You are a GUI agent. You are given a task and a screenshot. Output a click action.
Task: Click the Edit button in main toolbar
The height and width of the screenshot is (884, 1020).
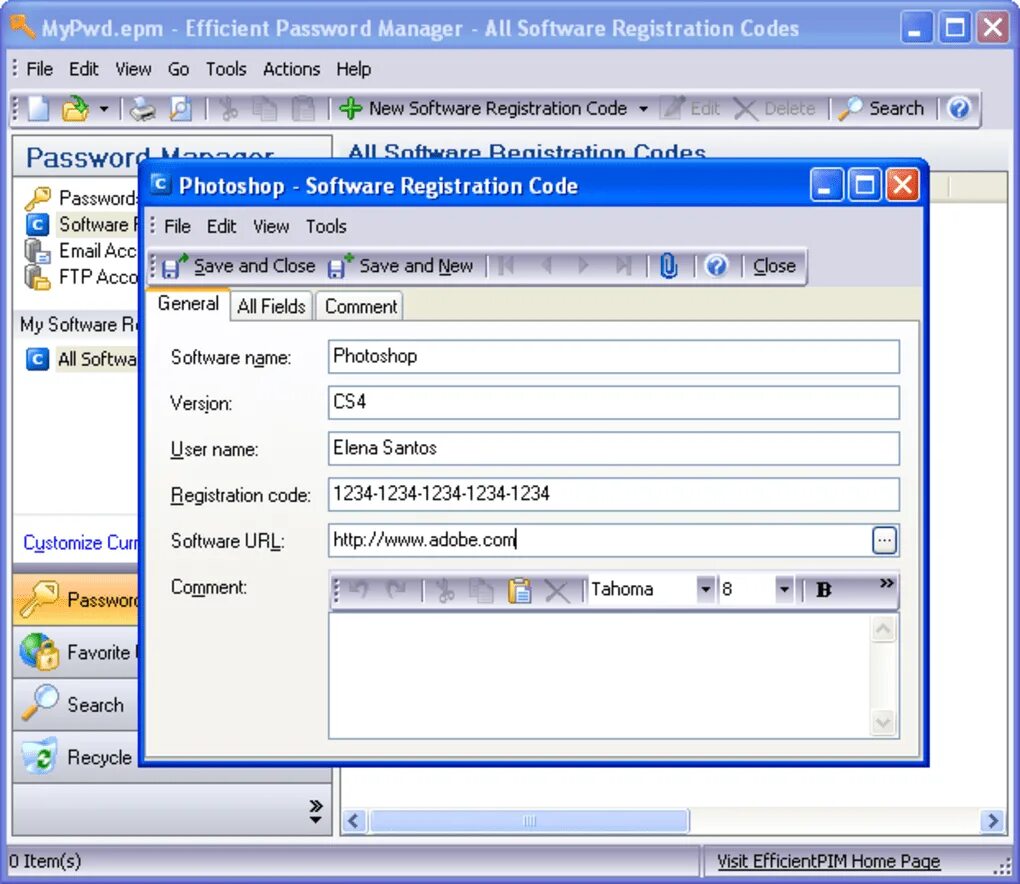pyautogui.click(x=690, y=109)
